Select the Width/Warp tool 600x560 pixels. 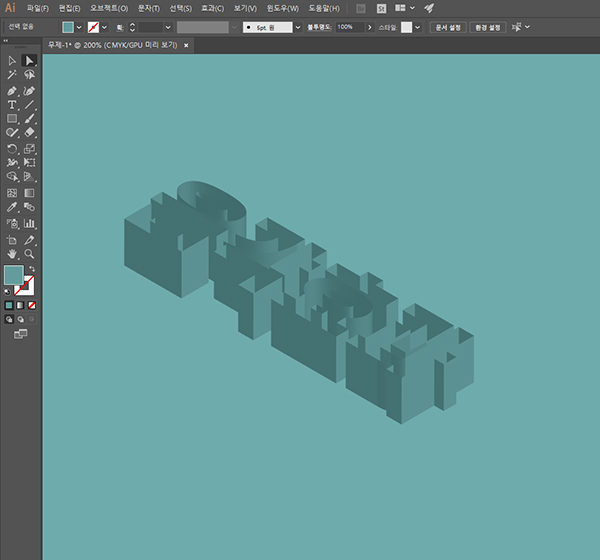click(12, 162)
